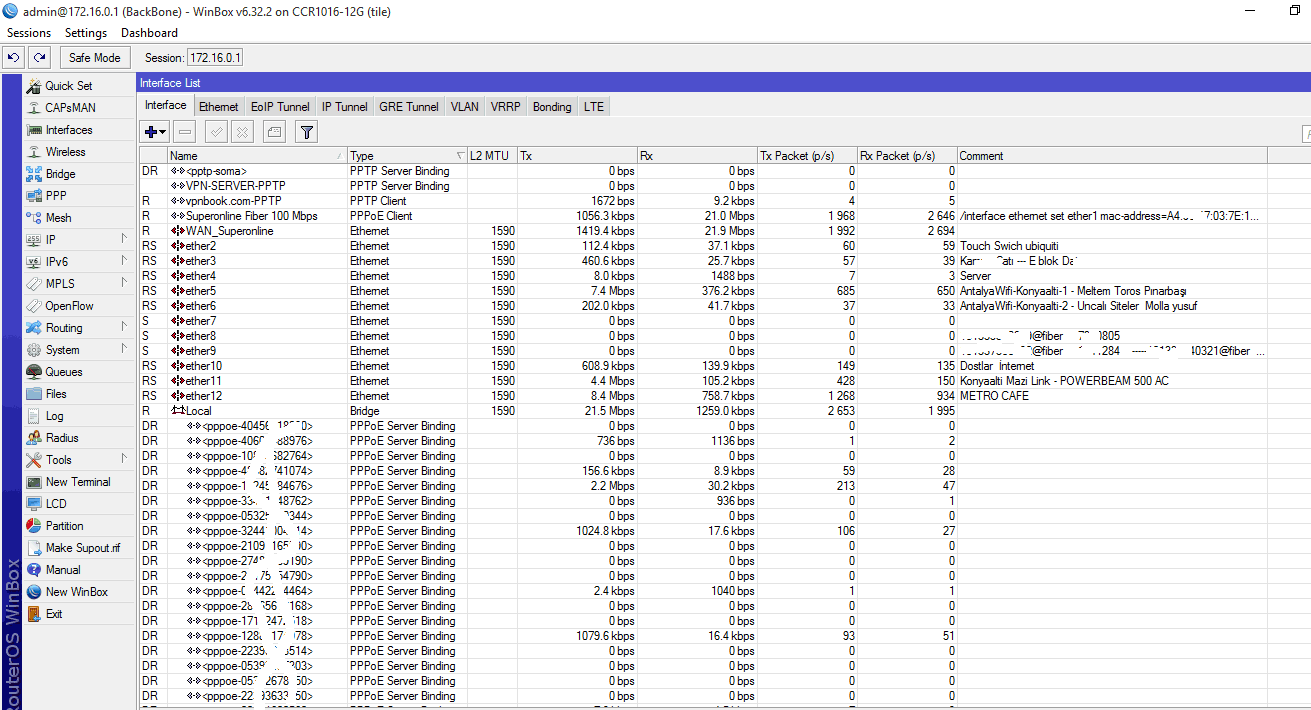The height and width of the screenshot is (710, 1311).
Task: Switch to the VLAN tab
Action: (x=464, y=107)
